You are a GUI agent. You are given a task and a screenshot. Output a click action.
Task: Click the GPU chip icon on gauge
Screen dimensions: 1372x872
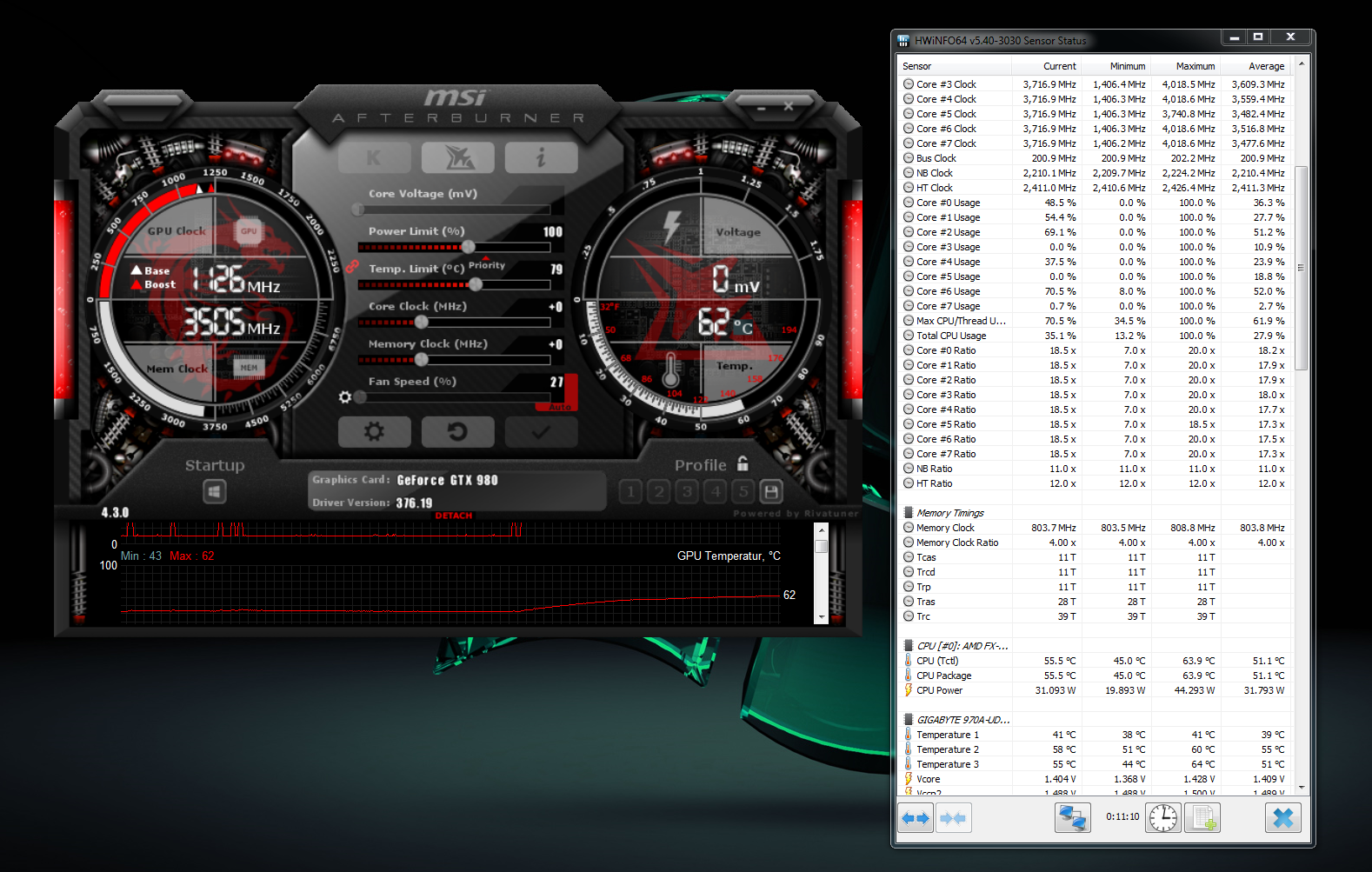[249, 231]
